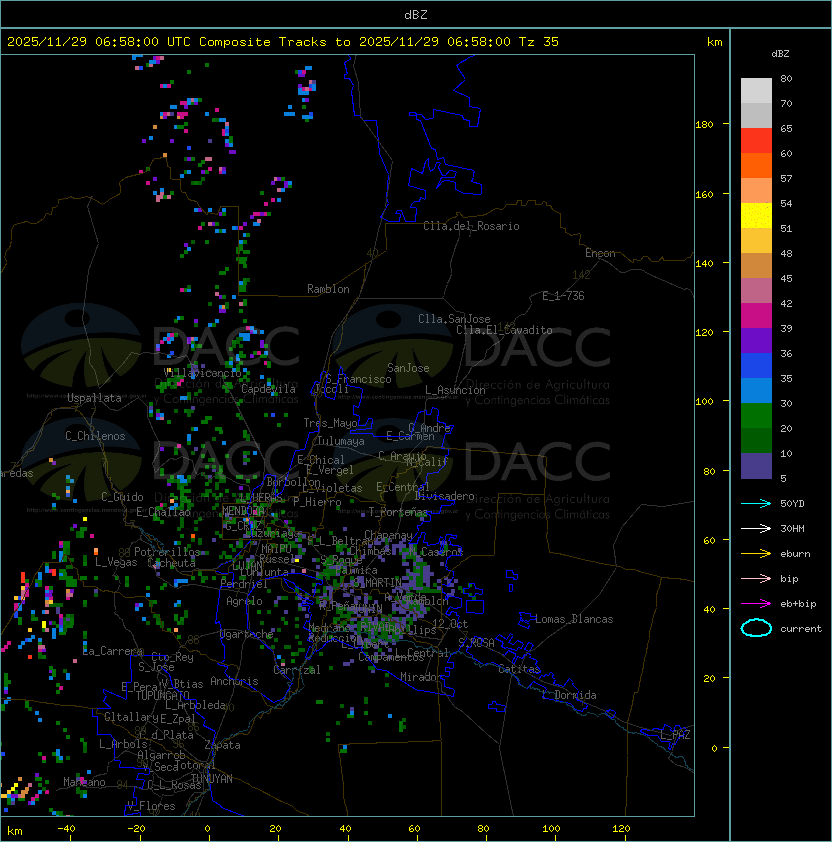Click the 120 km horizontal axis tick

click(x=621, y=828)
